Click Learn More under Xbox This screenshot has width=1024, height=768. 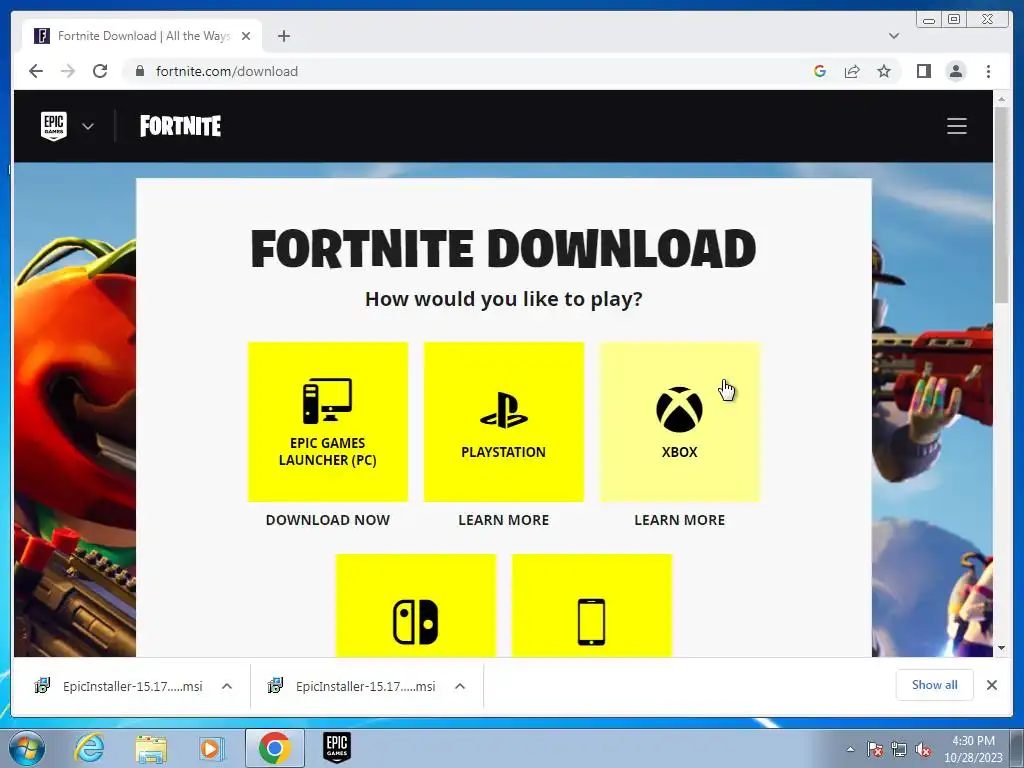coord(680,520)
